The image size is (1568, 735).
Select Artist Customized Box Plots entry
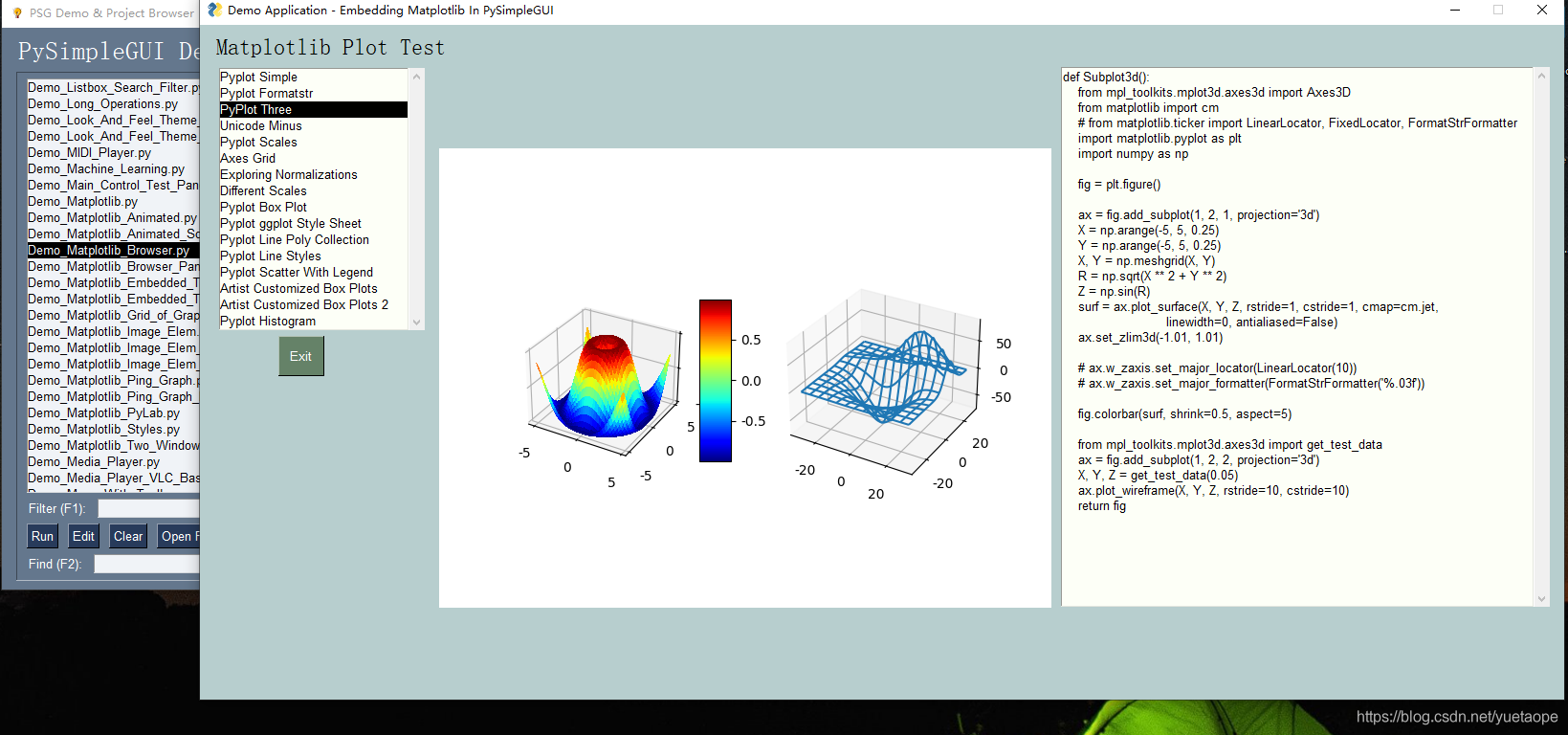[314, 288]
